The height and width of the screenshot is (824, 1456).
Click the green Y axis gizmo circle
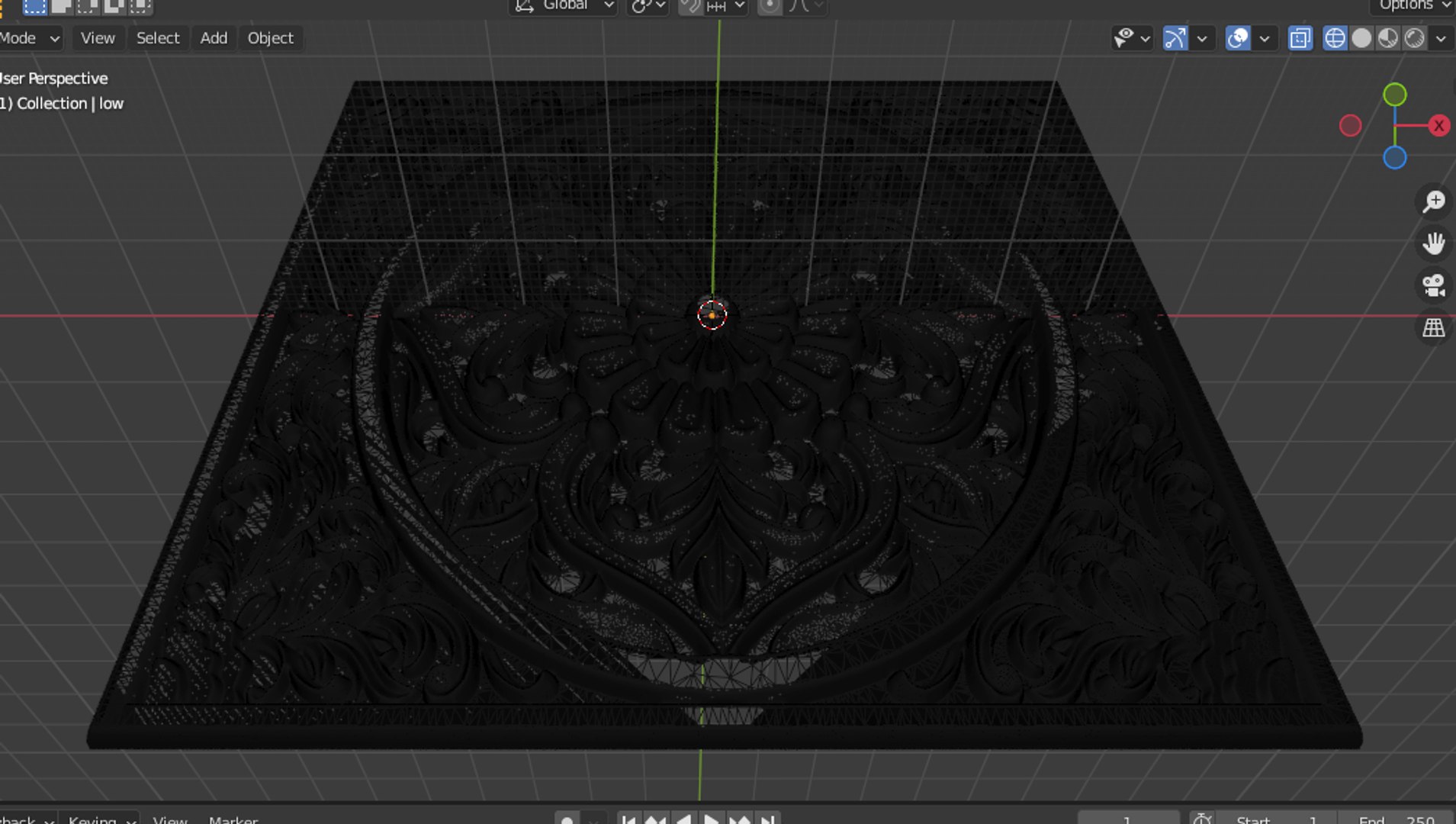(x=1395, y=95)
